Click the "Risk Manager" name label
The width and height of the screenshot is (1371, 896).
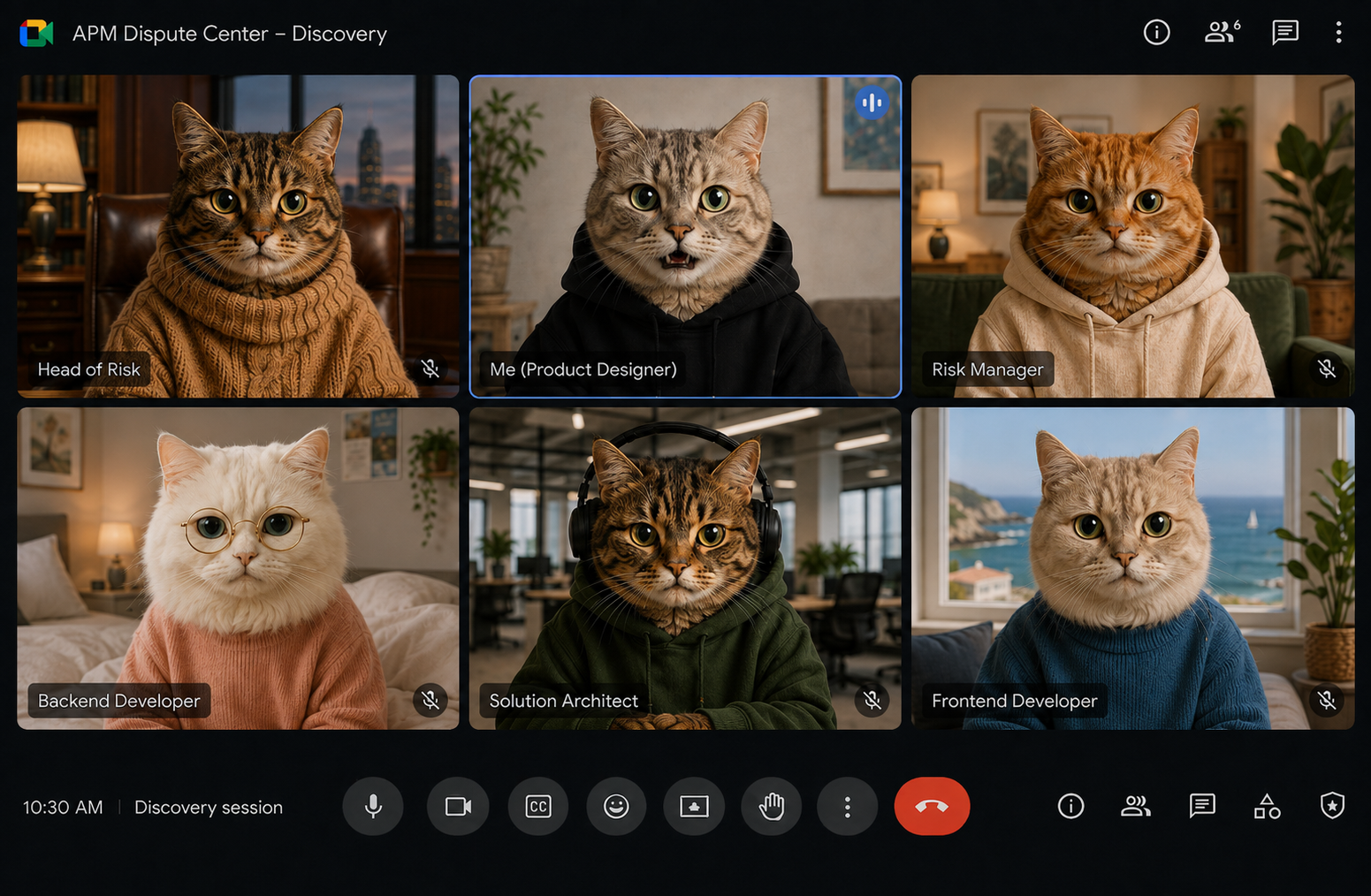click(987, 369)
